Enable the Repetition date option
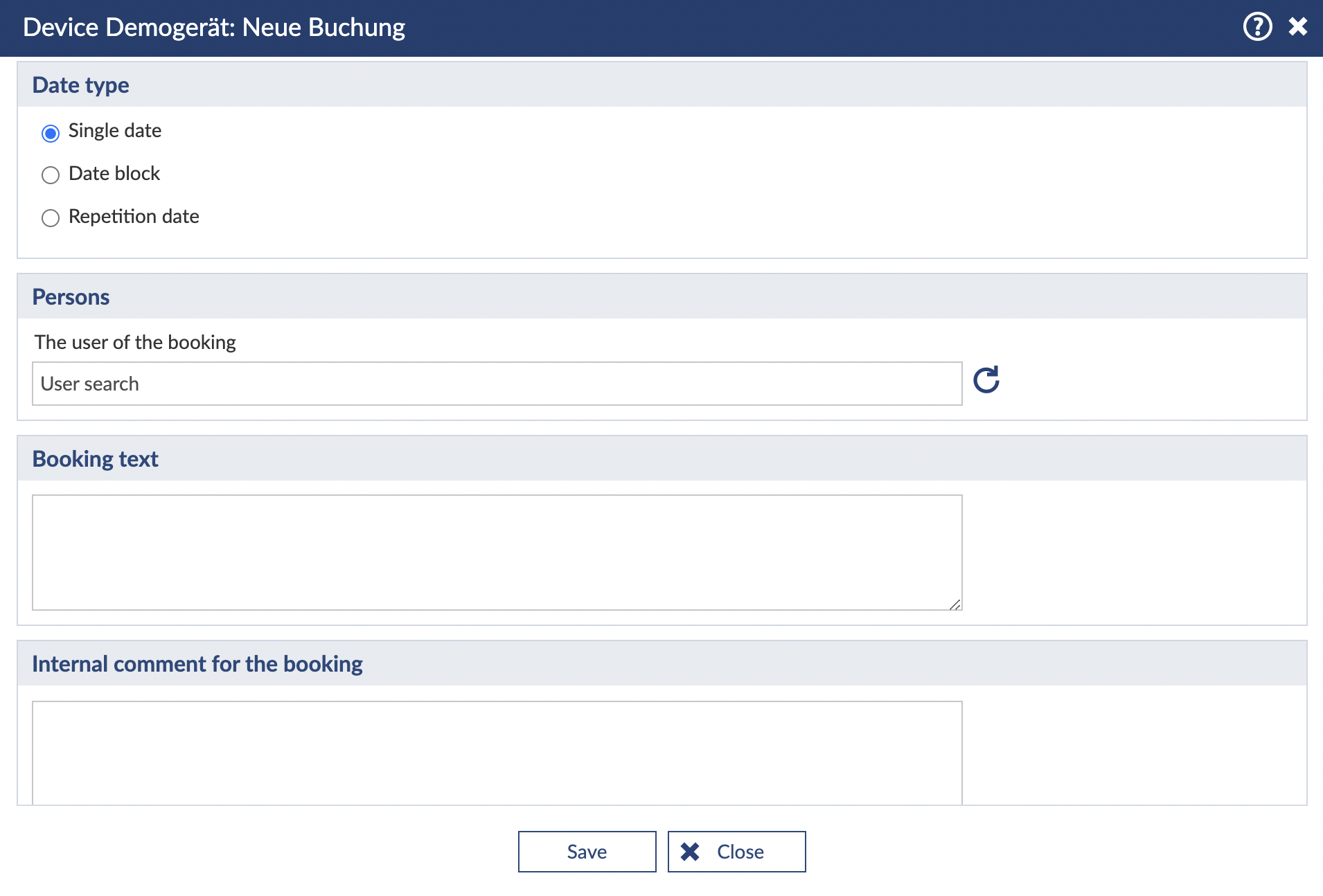Screen dimensions: 1323x896 [51, 218]
